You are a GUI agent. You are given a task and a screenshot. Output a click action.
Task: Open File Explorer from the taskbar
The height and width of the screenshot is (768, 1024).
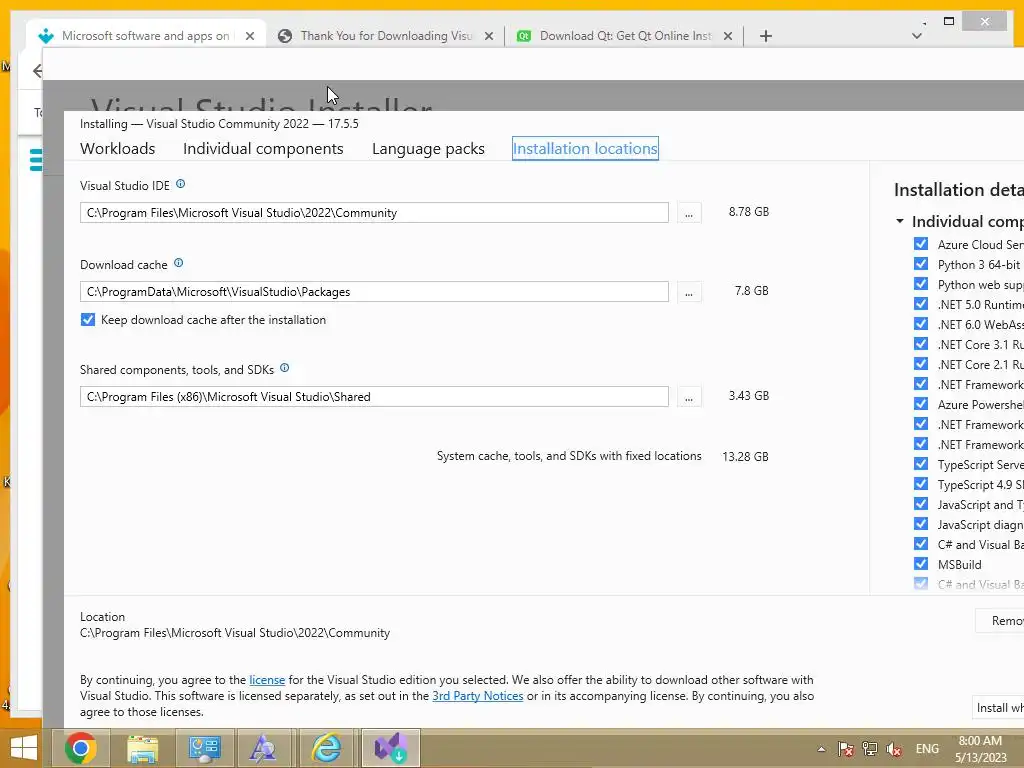pos(142,748)
